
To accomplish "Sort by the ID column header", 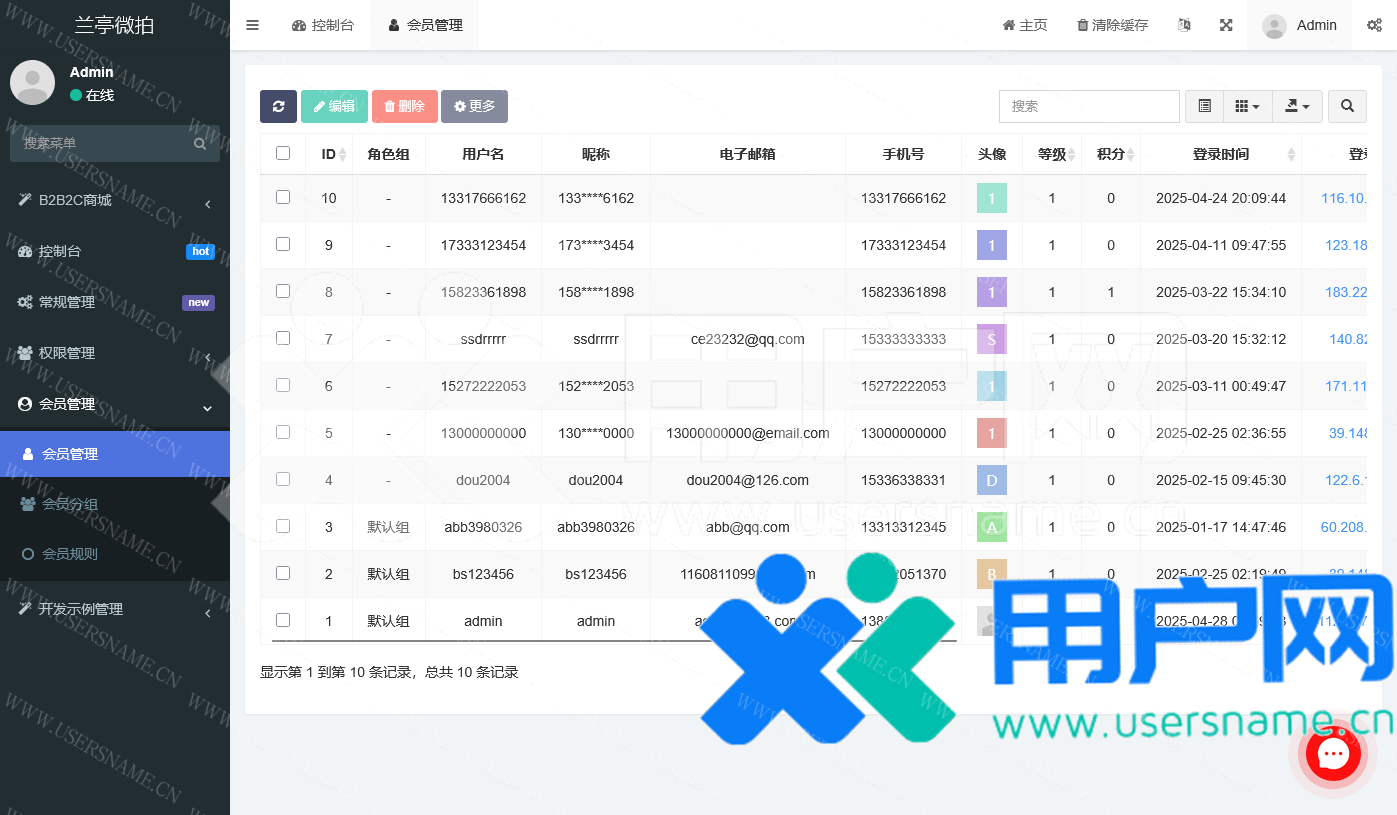I will pyautogui.click(x=329, y=154).
